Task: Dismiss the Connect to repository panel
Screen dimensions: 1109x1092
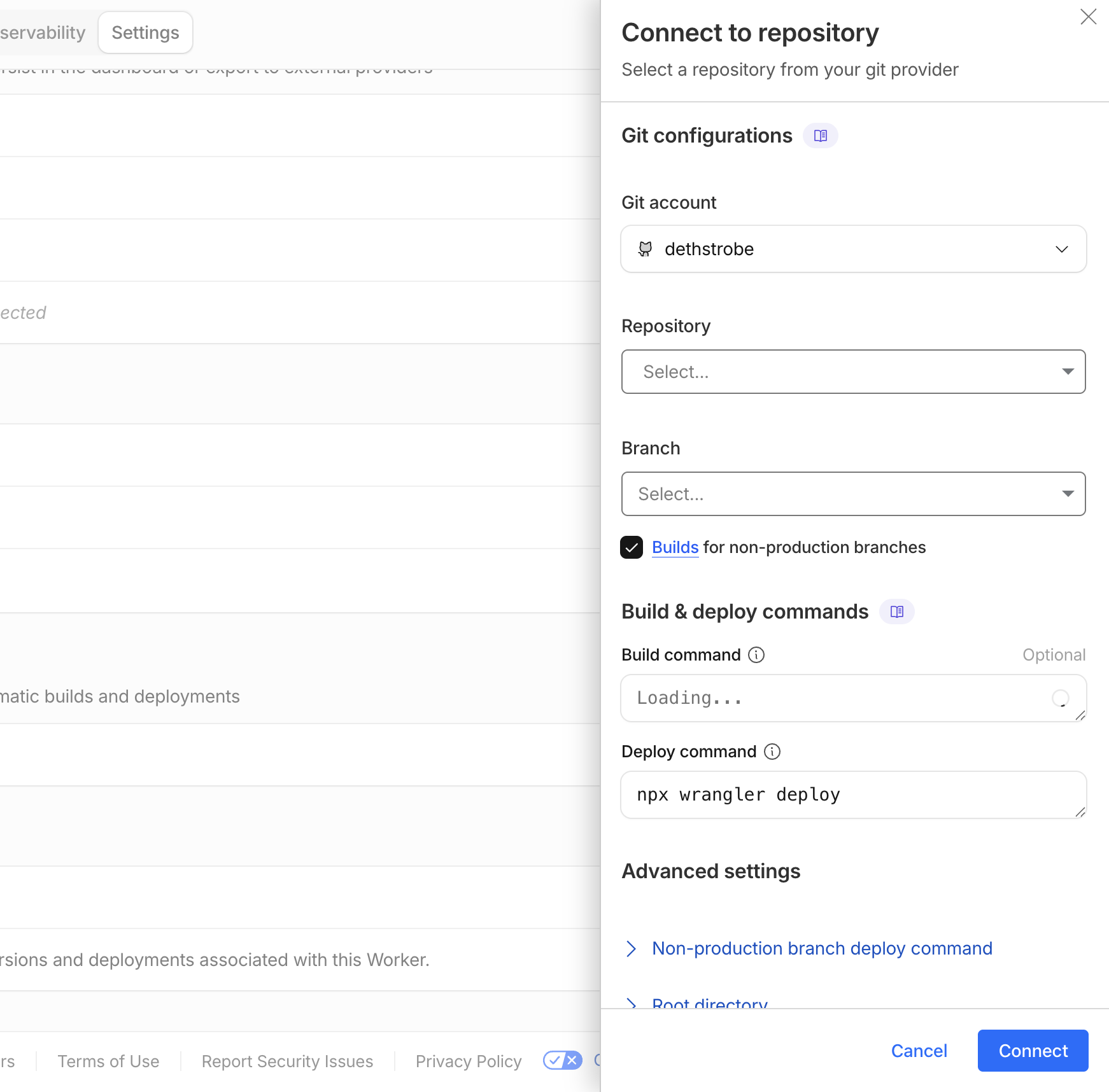Action: point(1089,17)
